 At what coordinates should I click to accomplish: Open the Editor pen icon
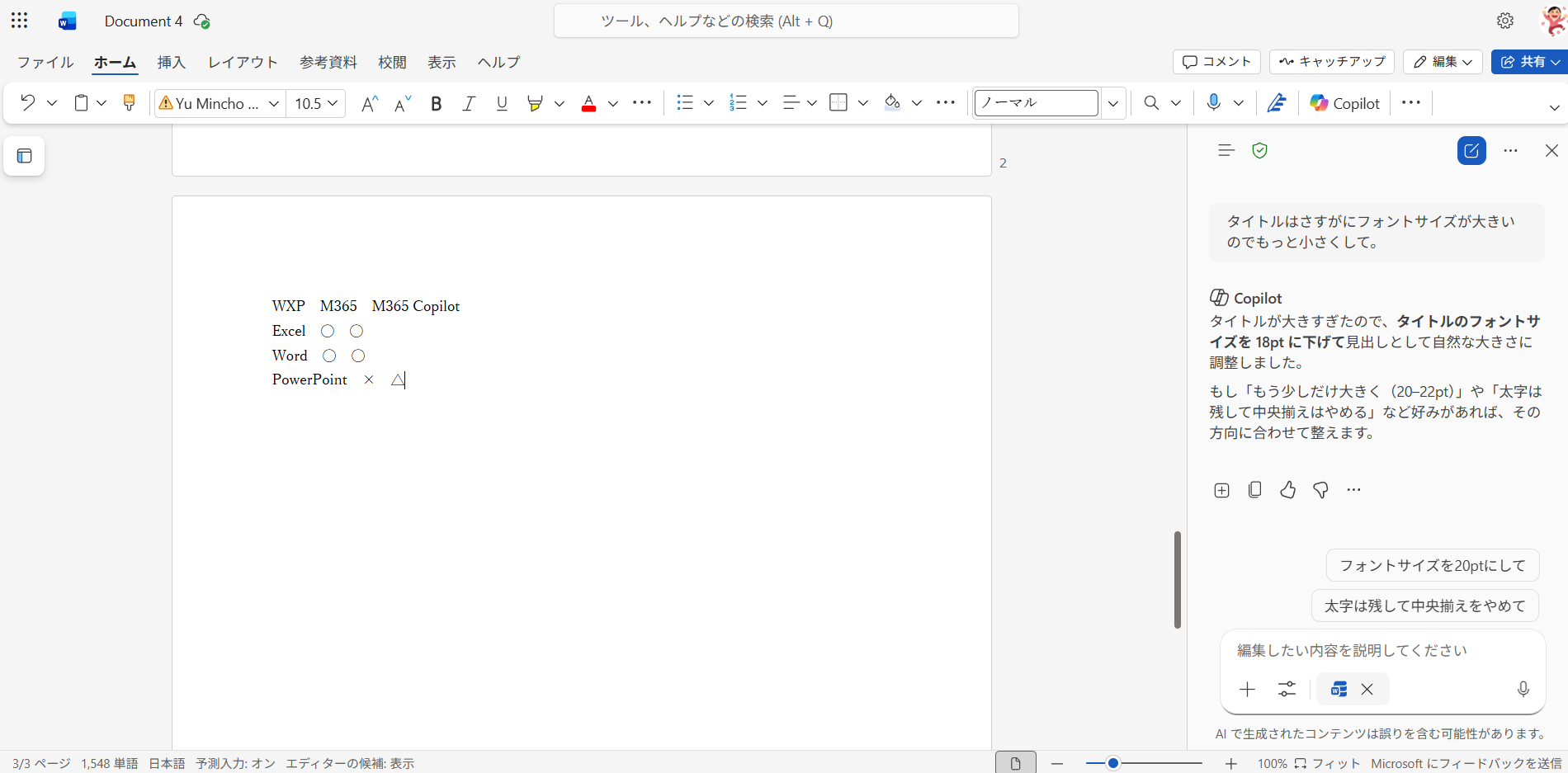pos(1277,103)
